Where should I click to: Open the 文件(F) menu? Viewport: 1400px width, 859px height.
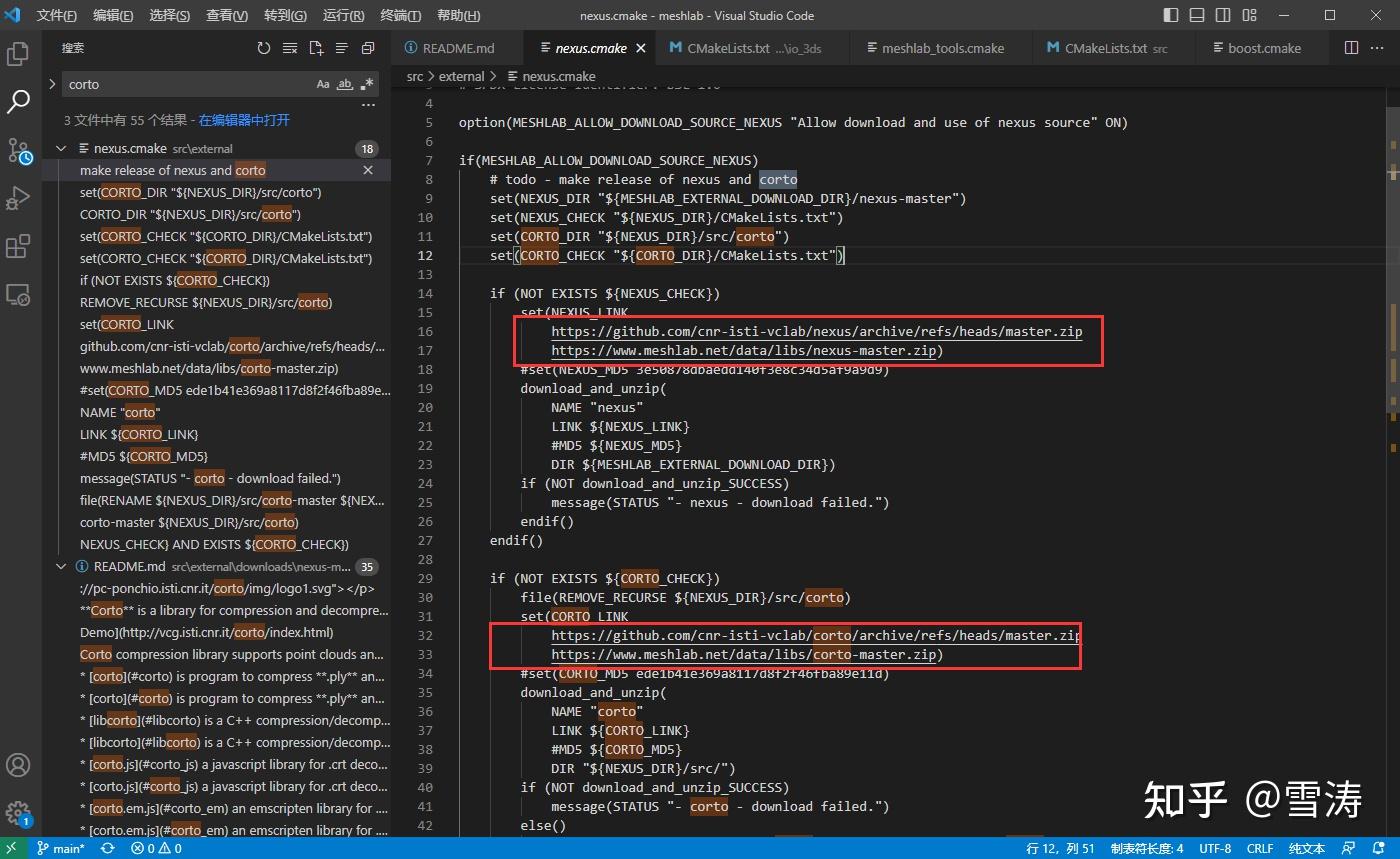[57, 15]
